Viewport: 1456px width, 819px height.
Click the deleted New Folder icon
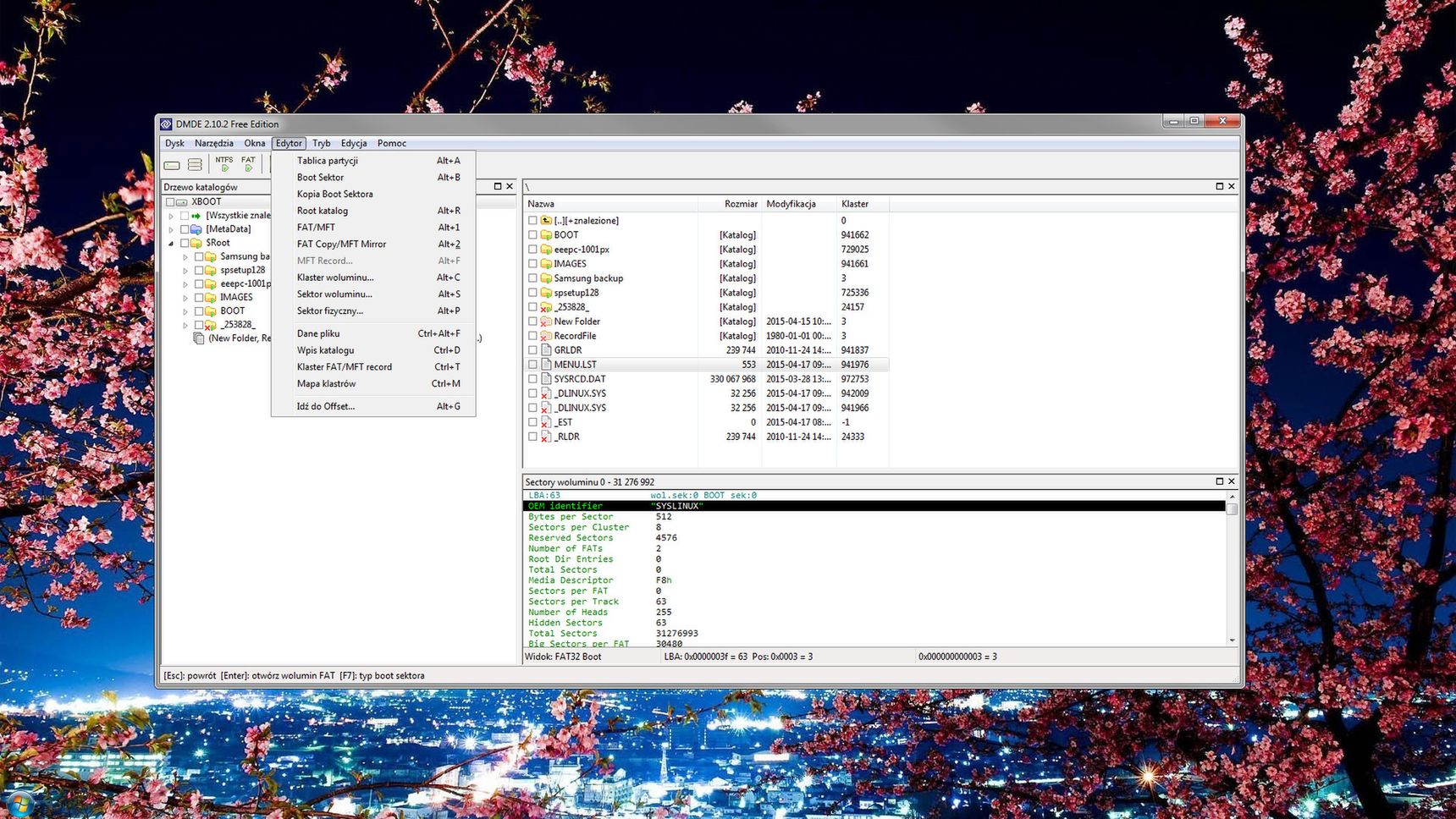click(x=546, y=322)
